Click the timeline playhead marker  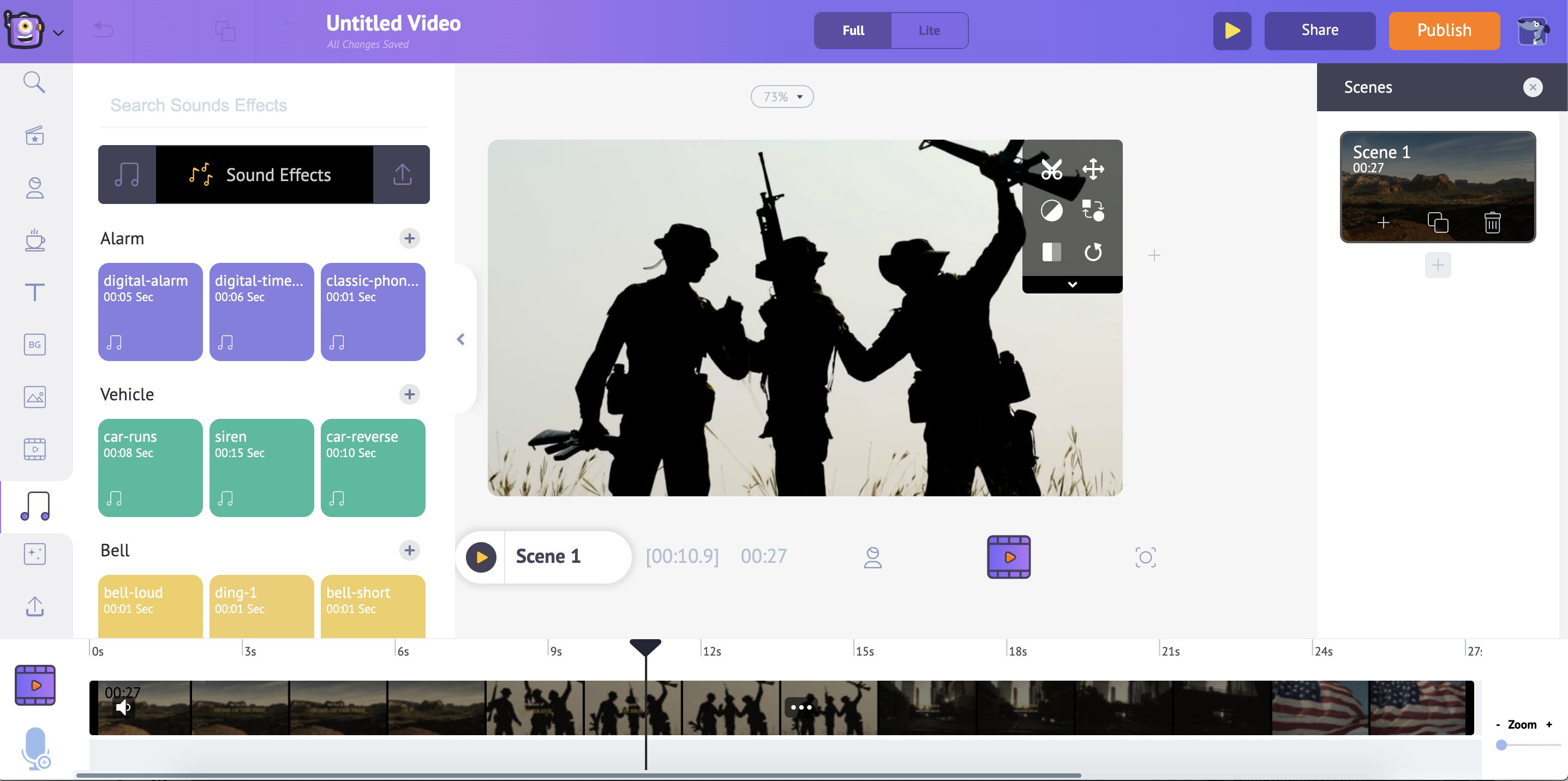click(645, 650)
